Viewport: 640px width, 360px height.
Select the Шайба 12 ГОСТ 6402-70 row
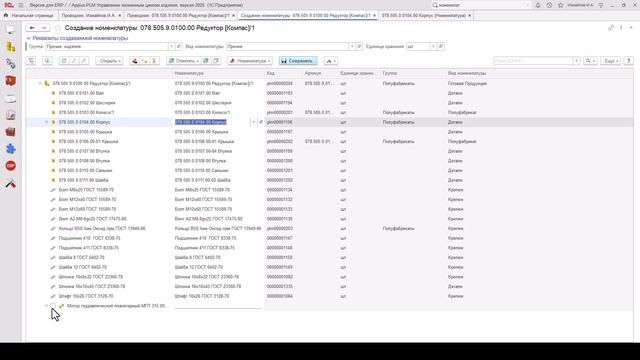(x=83, y=267)
